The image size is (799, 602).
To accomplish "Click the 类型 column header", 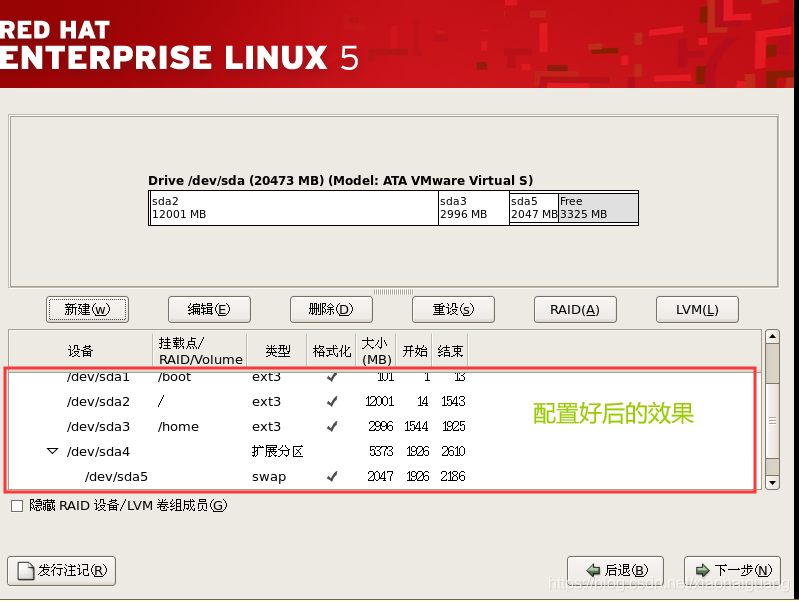I will [277, 351].
